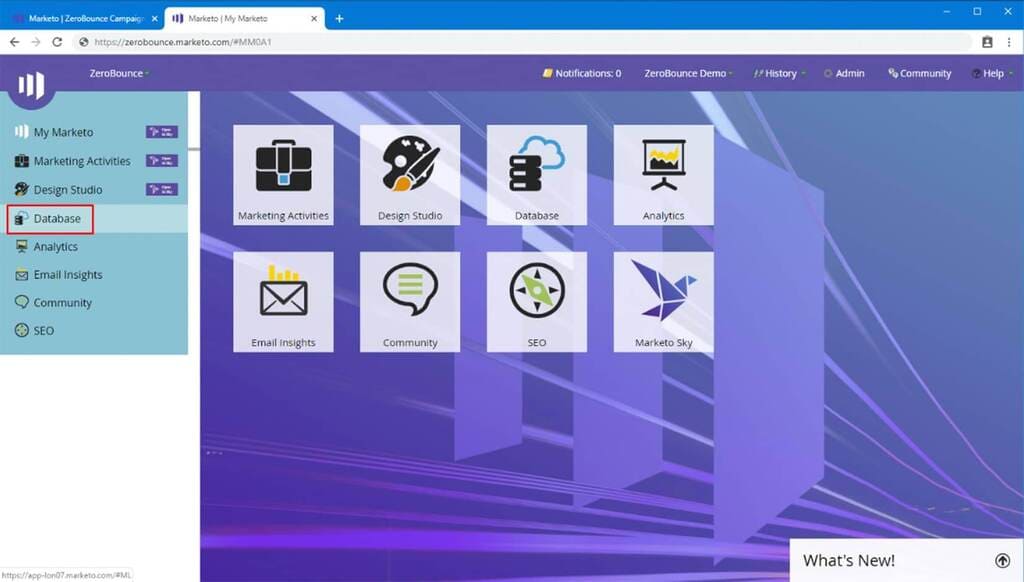
Task: Click the URL address bar
Action: [x=521, y=42]
